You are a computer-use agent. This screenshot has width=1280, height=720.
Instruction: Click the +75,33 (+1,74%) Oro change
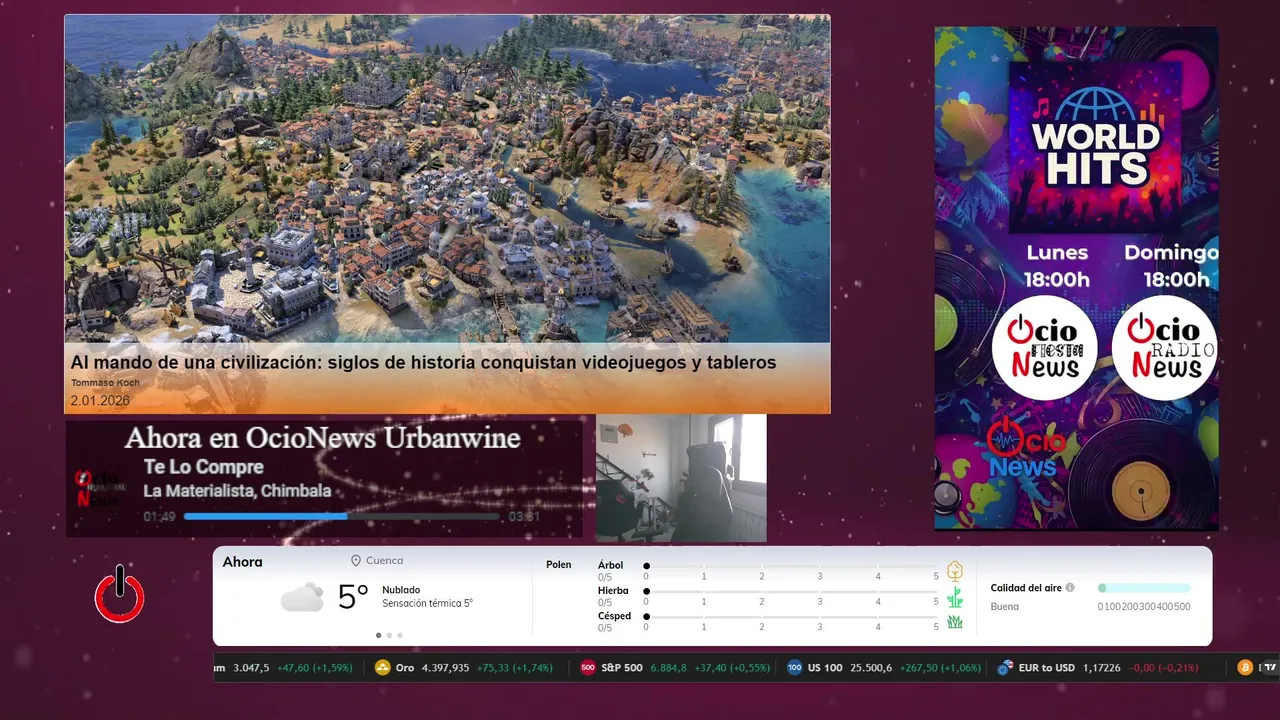click(514, 668)
